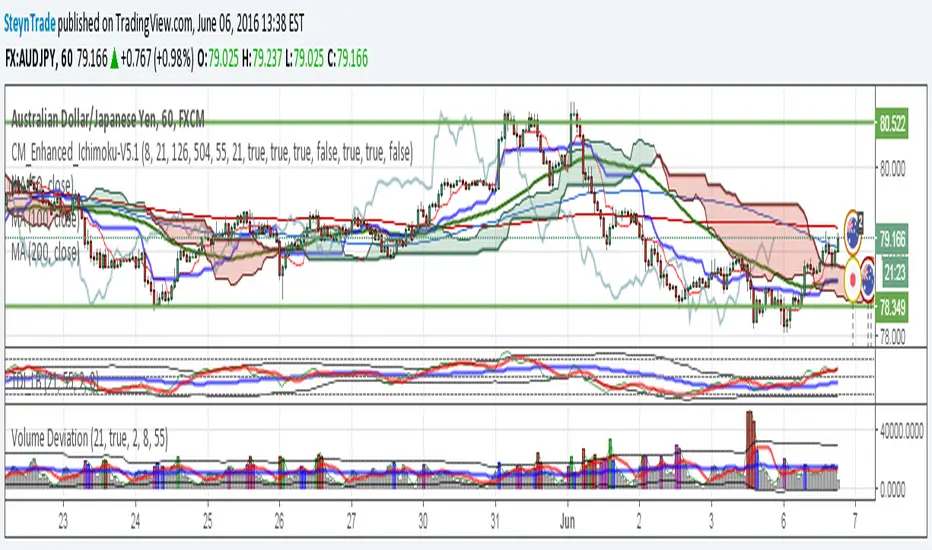
Task: Select the FX:AUDJPY, 60 symbol text
Action: (x=39, y=59)
